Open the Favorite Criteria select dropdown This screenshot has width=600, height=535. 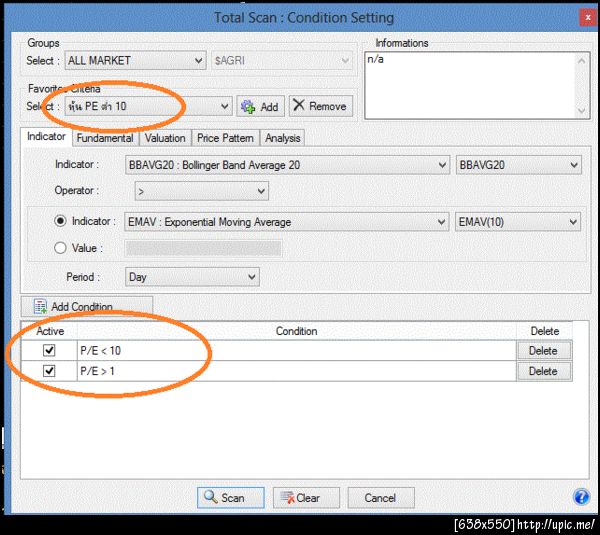point(148,106)
